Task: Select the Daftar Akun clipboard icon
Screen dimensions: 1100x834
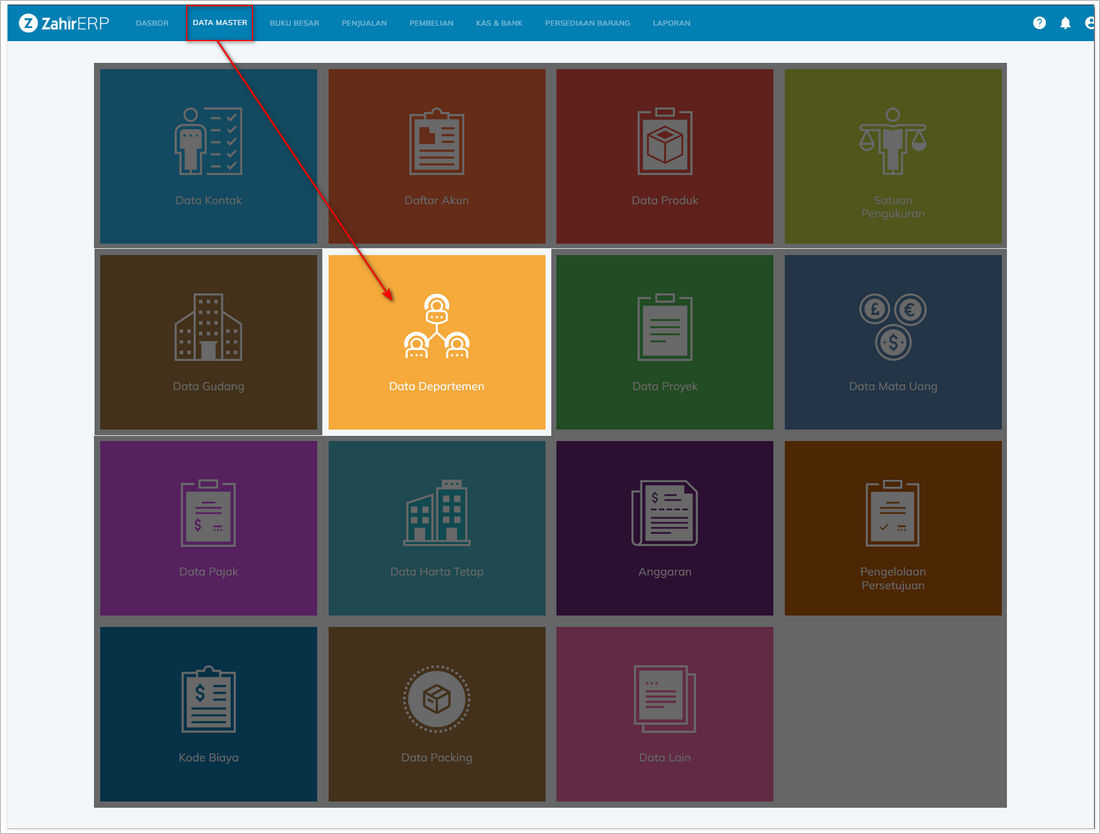Action: pyautogui.click(x=437, y=142)
